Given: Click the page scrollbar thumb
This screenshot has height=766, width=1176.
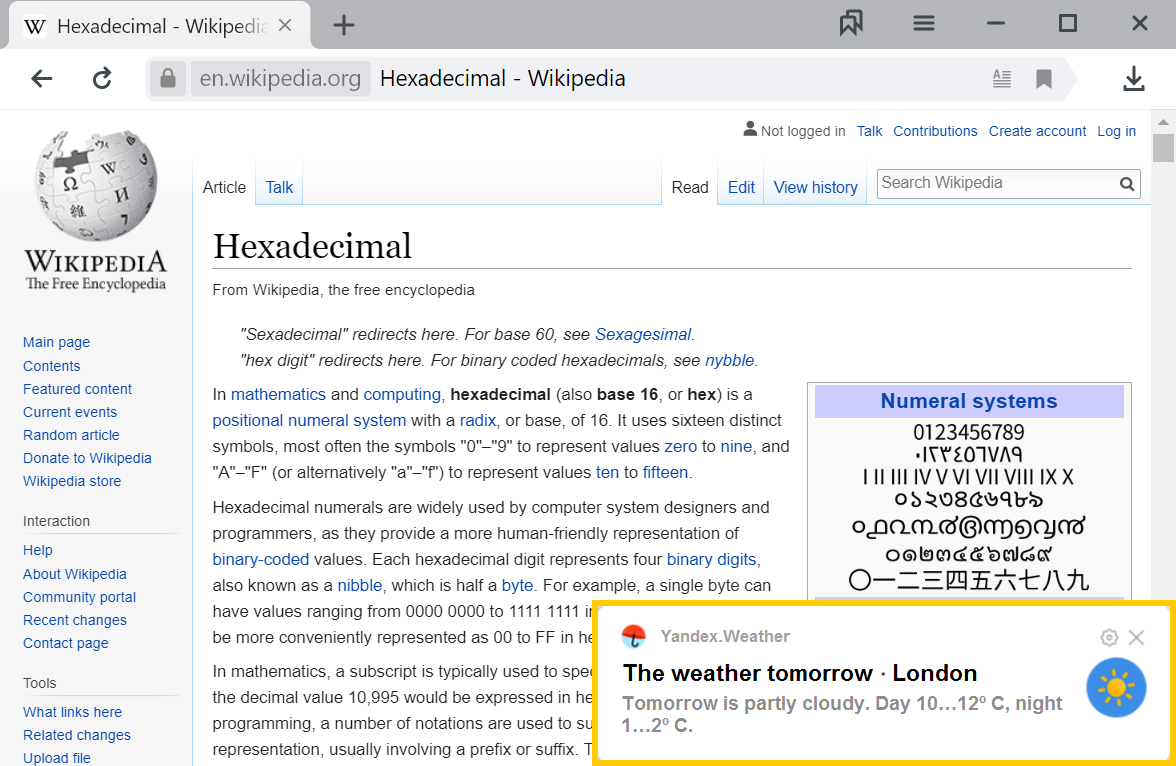Looking at the screenshot, I should 1163,148.
